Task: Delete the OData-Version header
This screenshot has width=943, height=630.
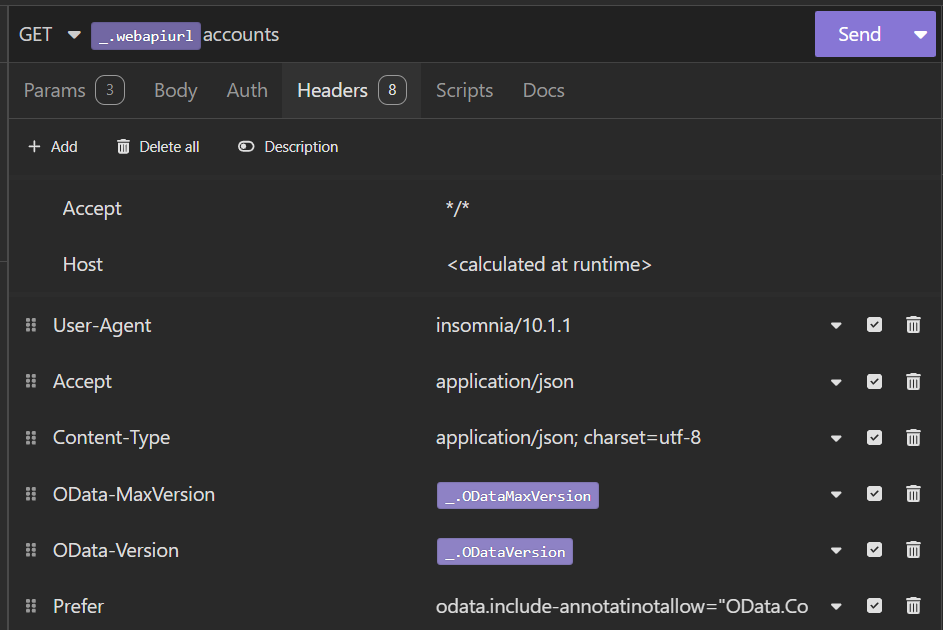Action: pos(913,549)
